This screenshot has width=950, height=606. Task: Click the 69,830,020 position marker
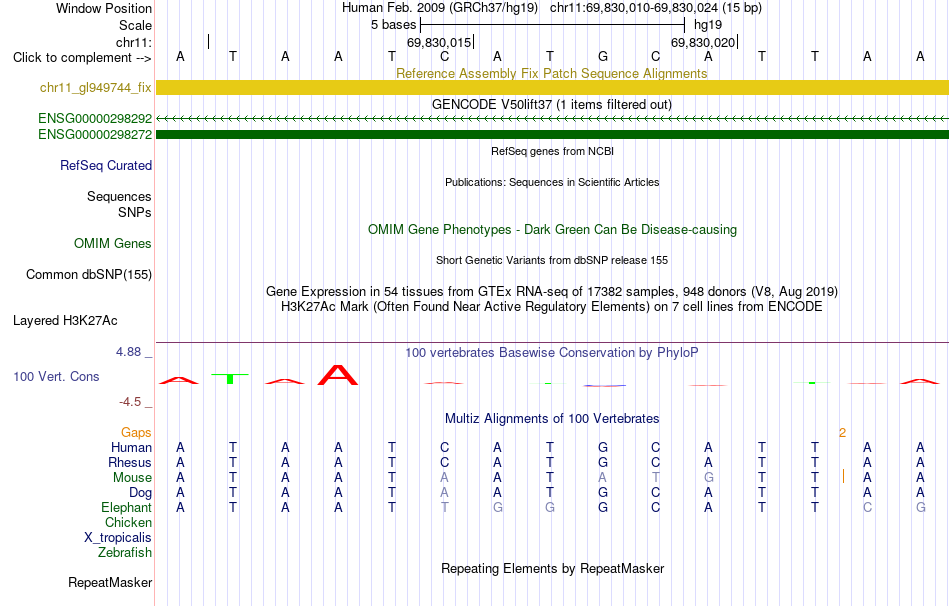pos(705,42)
